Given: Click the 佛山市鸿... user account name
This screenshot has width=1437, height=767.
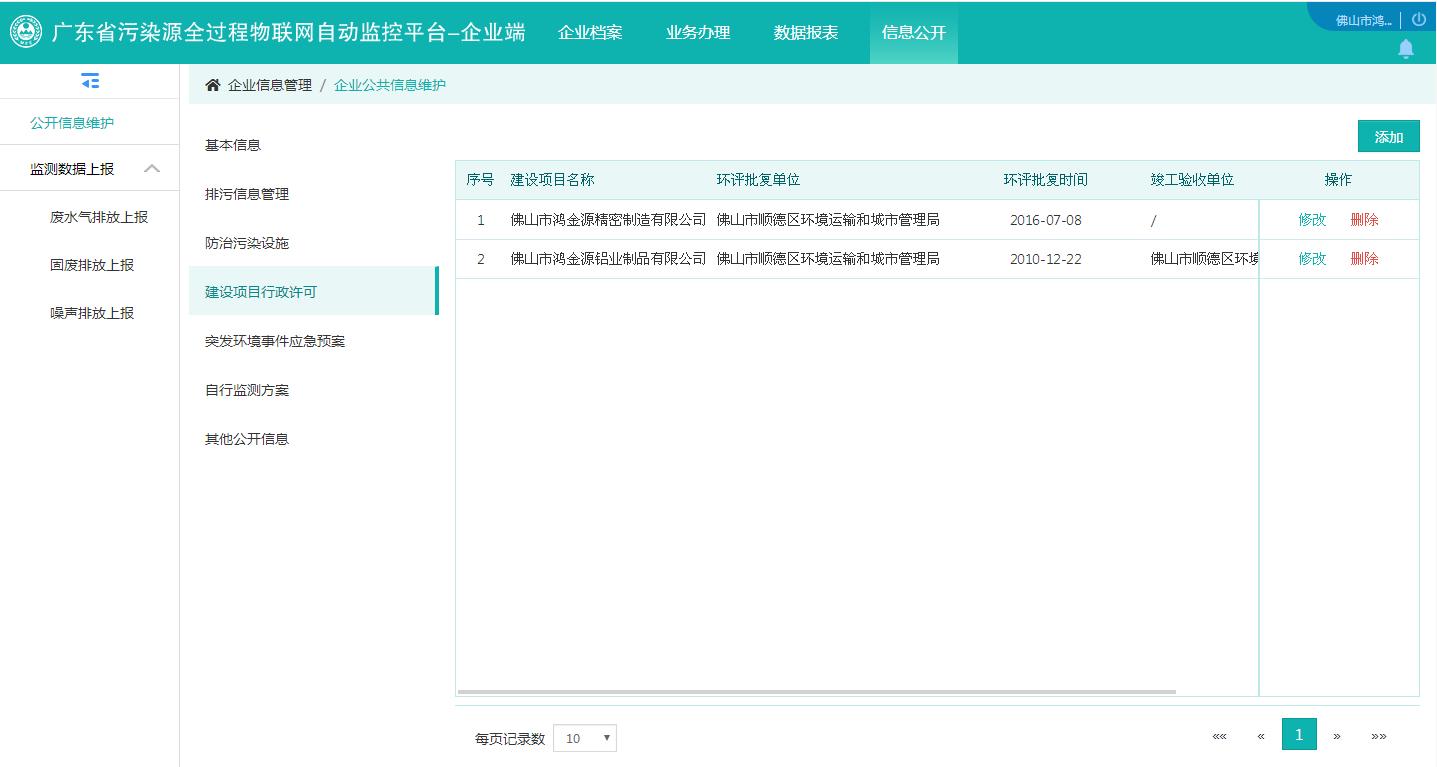Looking at the screenshot, I should (1364, 20).
